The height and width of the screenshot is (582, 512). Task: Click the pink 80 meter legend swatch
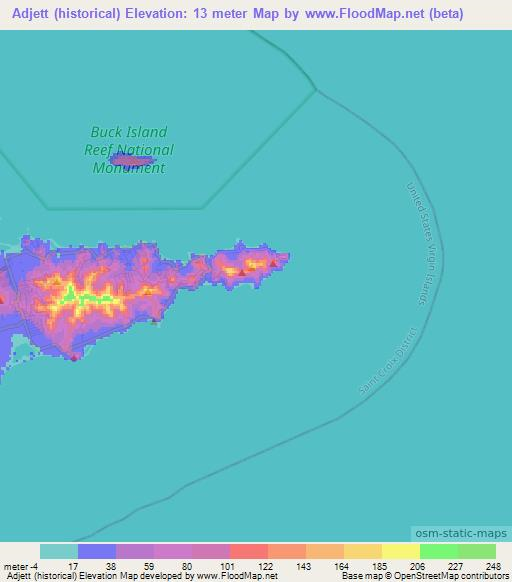[211, 551]
